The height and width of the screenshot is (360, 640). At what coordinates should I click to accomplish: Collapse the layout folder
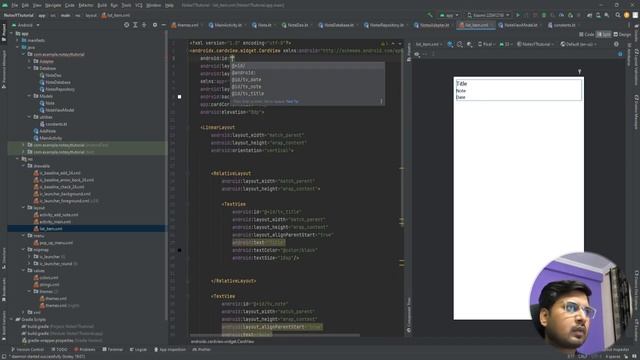tap(24, 207)
